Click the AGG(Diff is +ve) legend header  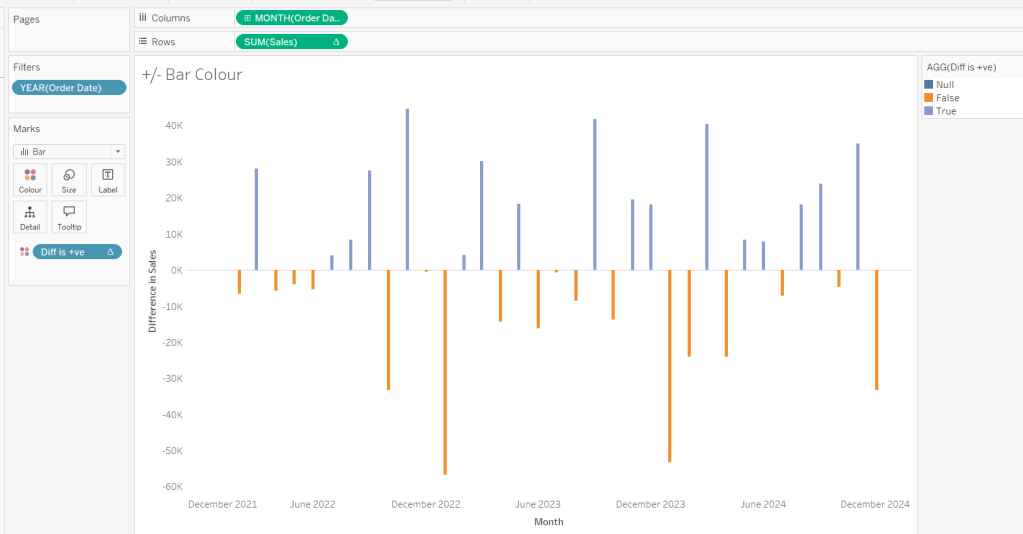click(961, 67)
